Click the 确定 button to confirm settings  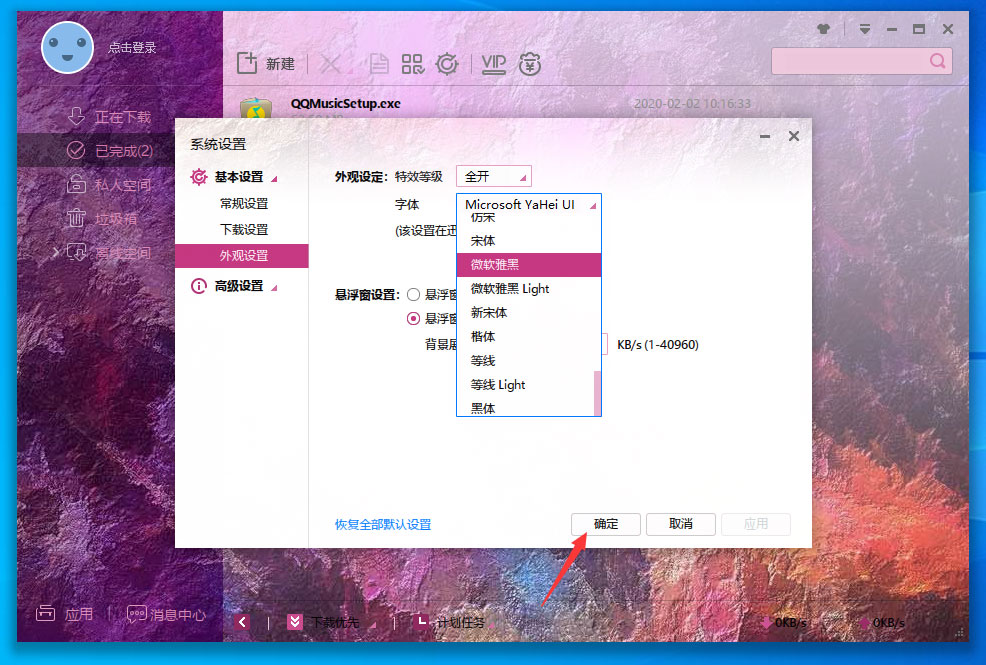pos(605,524)
